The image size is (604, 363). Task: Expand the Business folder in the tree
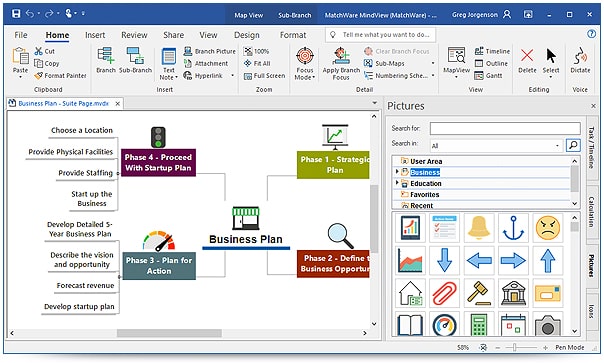tap(397, 171)
